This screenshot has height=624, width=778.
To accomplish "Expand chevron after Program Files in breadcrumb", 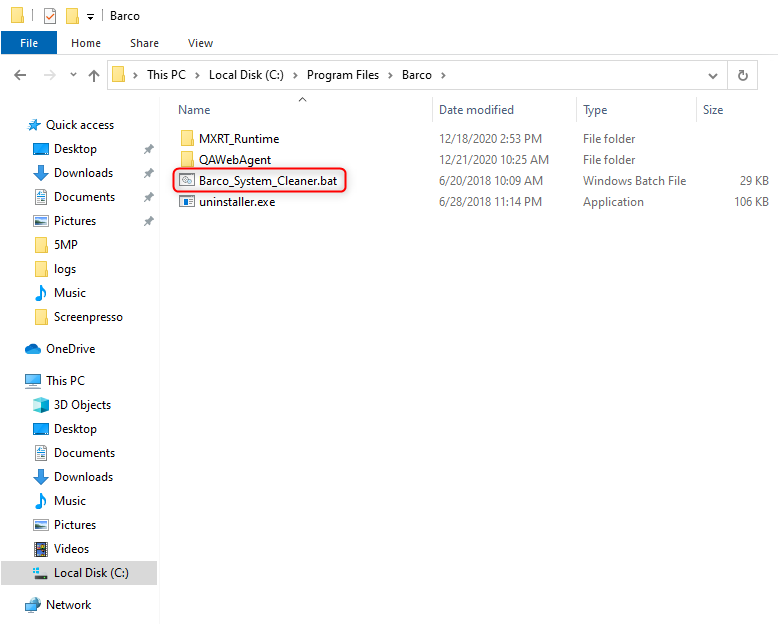I will [390, 75].
